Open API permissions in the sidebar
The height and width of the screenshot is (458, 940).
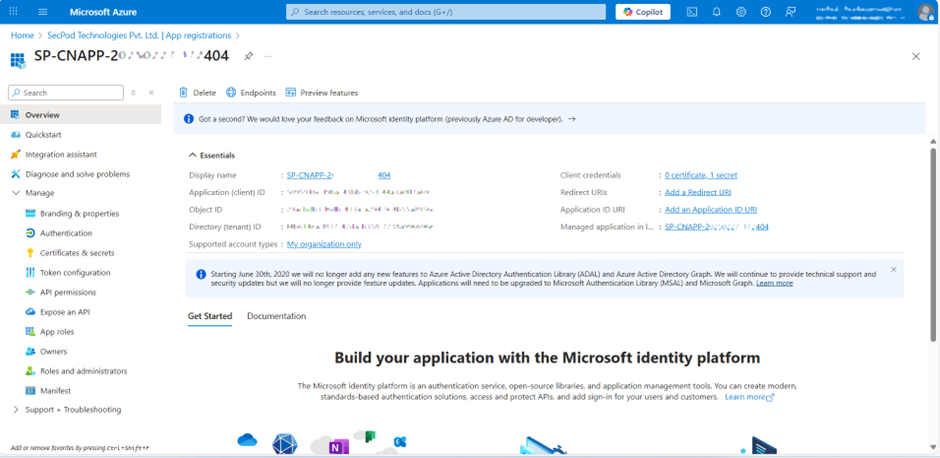(68, 292)
